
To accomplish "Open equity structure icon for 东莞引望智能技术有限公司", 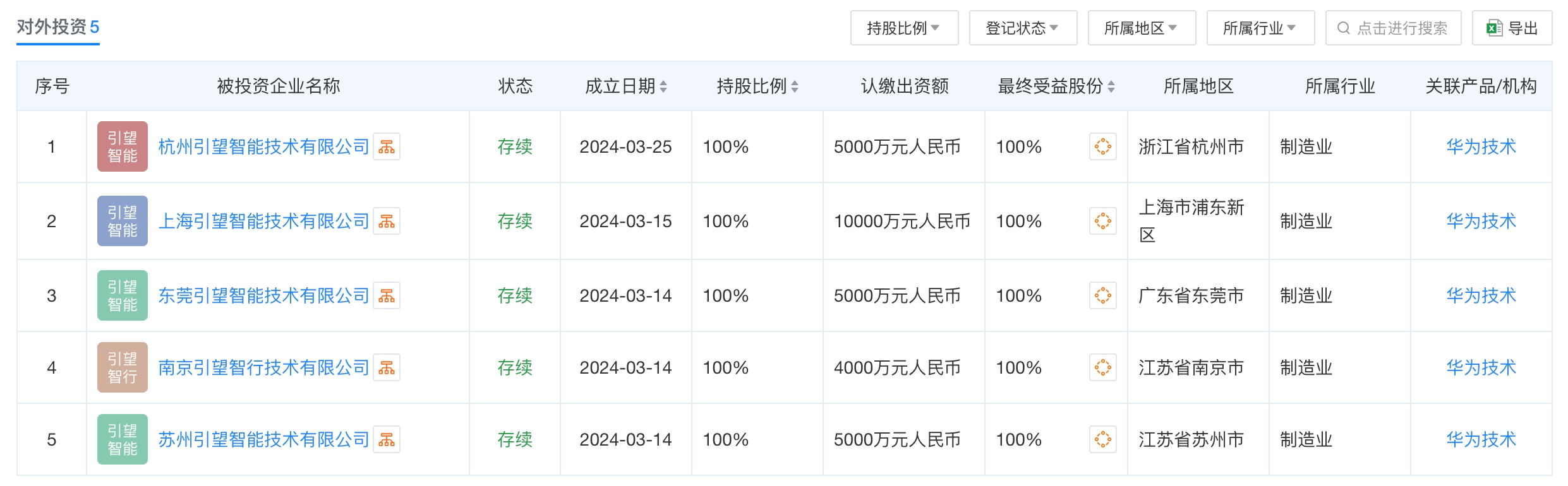I will pos(387,296).
